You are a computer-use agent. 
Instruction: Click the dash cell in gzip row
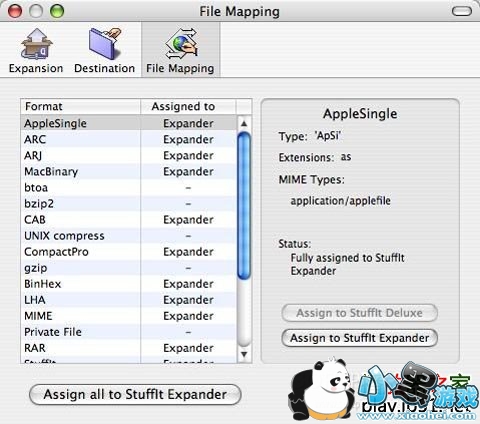click(188, 268)
